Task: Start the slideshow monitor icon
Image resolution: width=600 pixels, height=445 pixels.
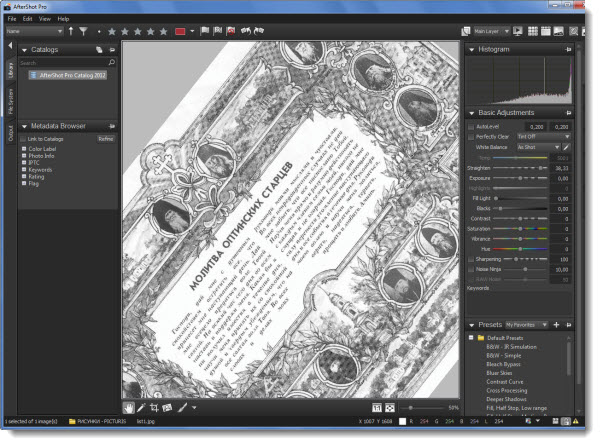Action: point(518,31)
